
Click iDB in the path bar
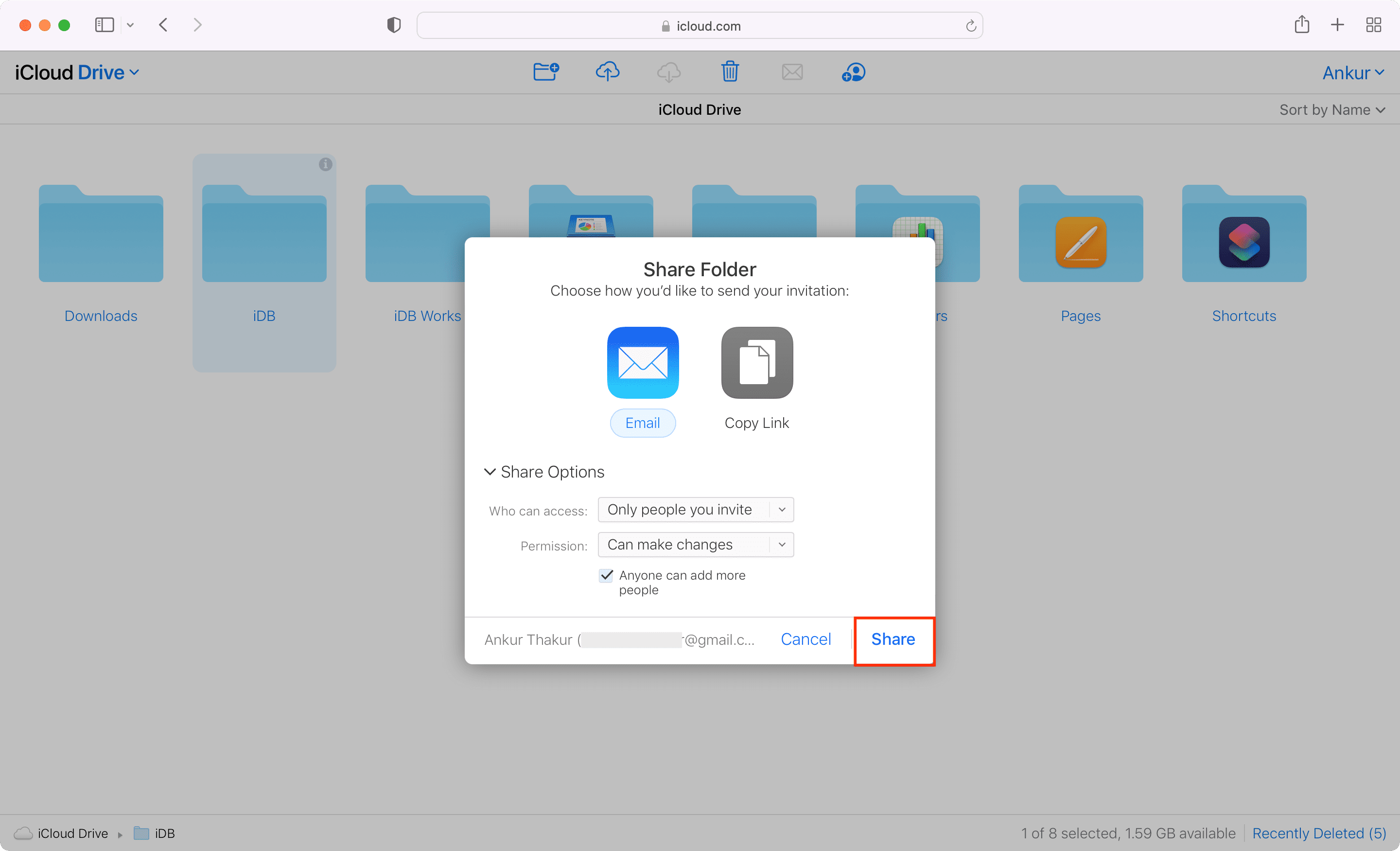pos(154,833)
